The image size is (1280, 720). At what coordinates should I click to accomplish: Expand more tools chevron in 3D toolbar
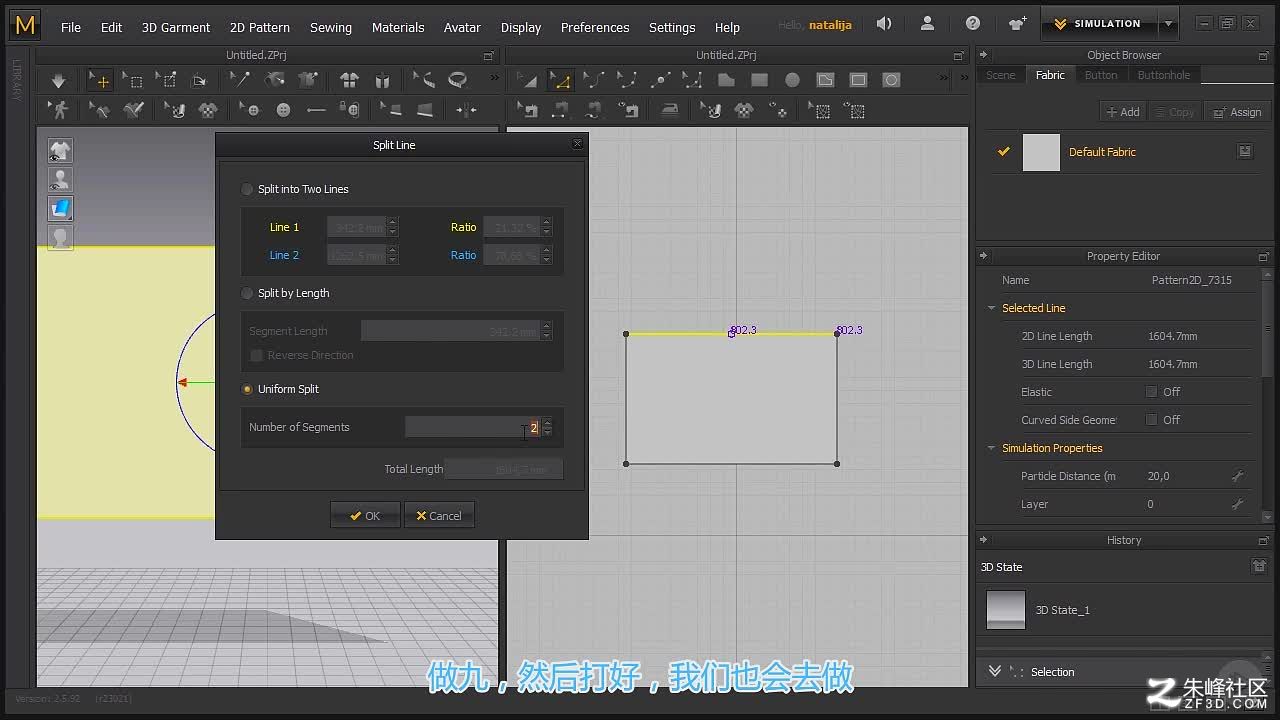(x=494, y=77)
